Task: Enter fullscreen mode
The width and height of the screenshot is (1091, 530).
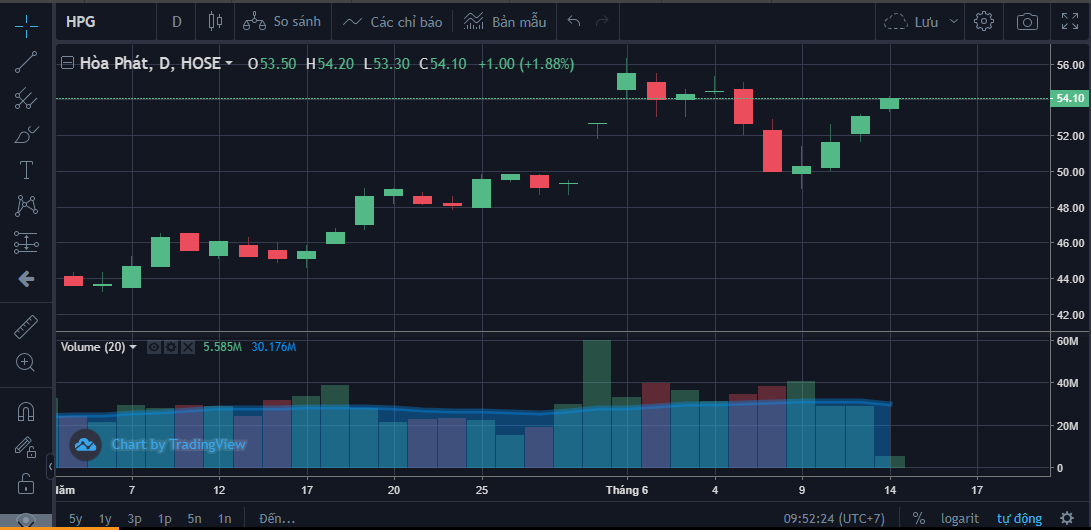Action: [1069, 21]
